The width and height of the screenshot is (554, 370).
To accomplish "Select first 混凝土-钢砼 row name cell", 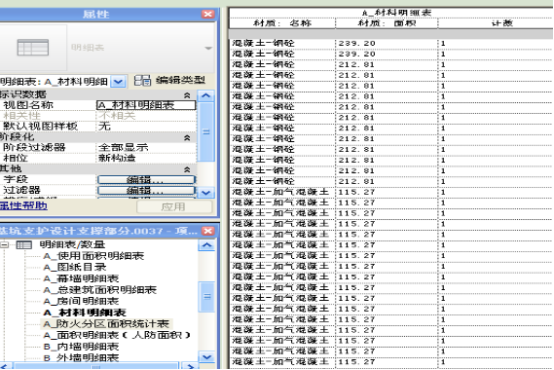I will coord(282,43).
